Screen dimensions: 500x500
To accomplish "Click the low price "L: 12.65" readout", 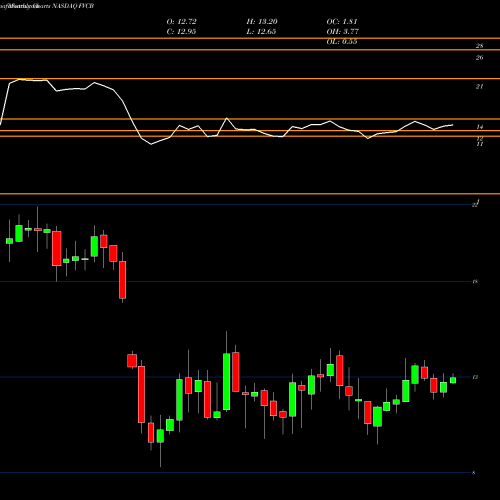I will (x=261, y=32).
